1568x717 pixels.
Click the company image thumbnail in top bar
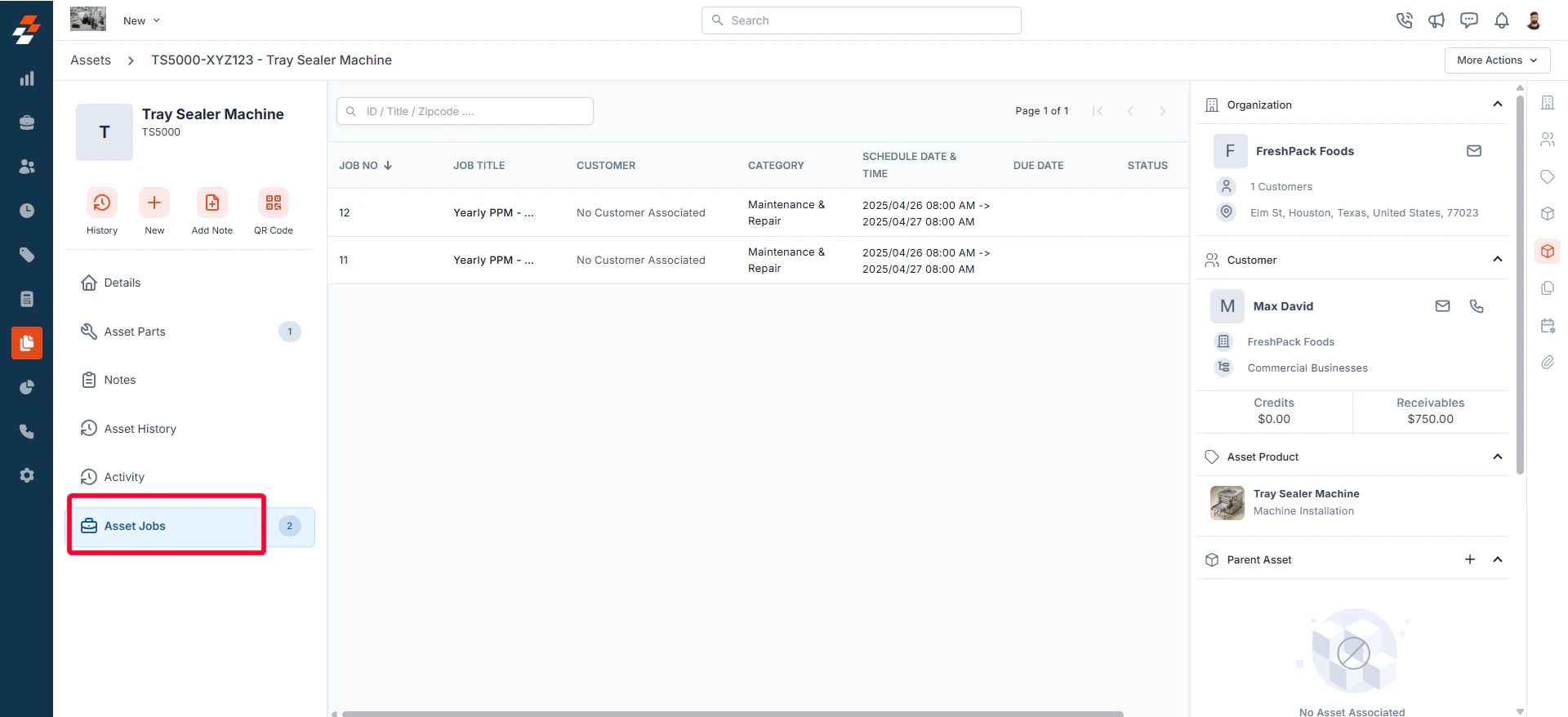click(88, 19)
